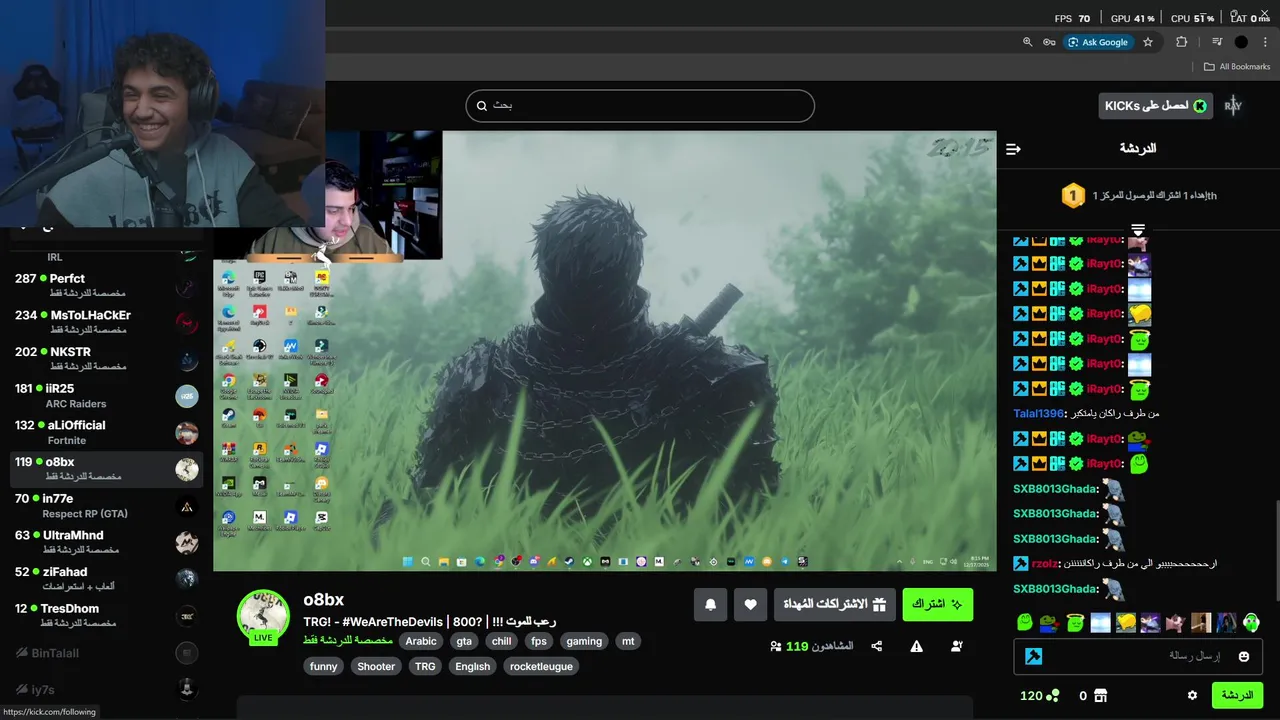The height and width of the screenshot is (720, 1280).
Task: Click rzolz username in chat
Action: tap(1045, 563)
